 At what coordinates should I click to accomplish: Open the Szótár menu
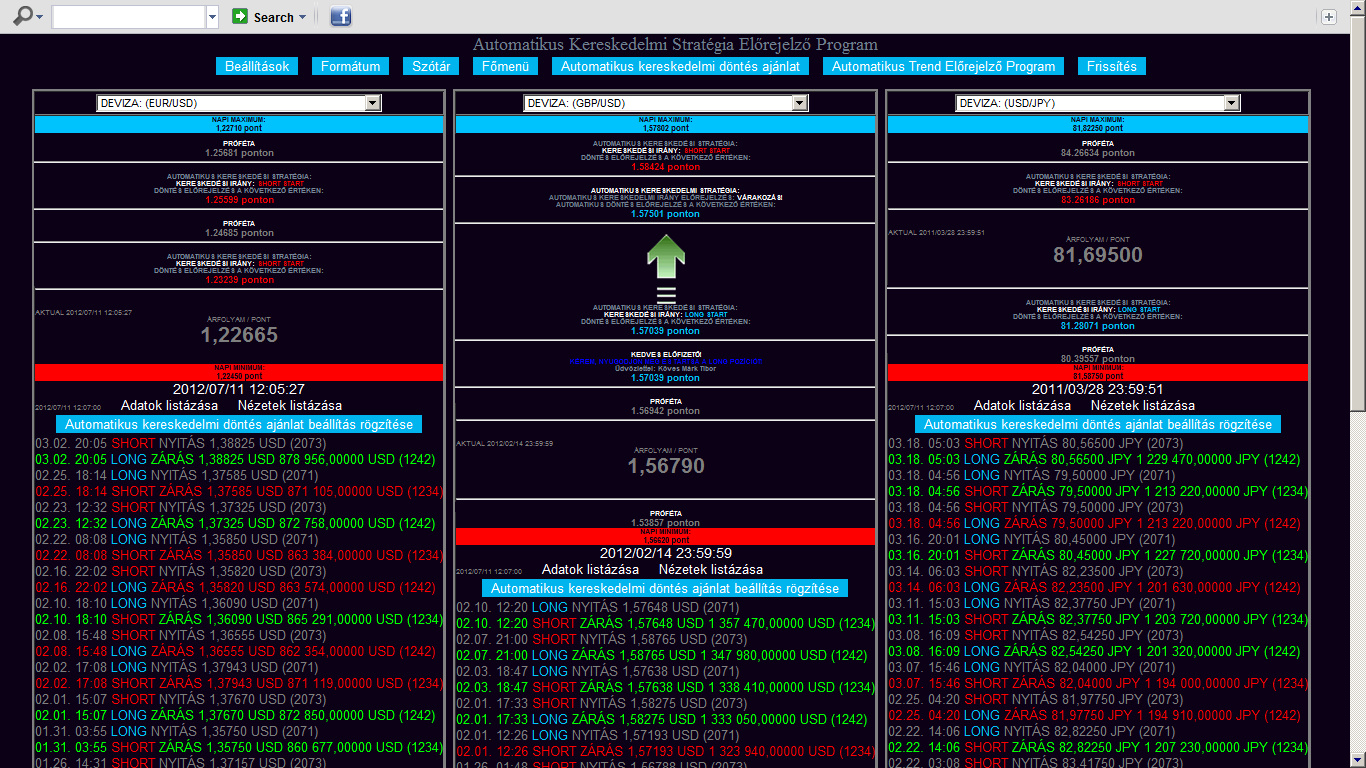coord(431,66)
